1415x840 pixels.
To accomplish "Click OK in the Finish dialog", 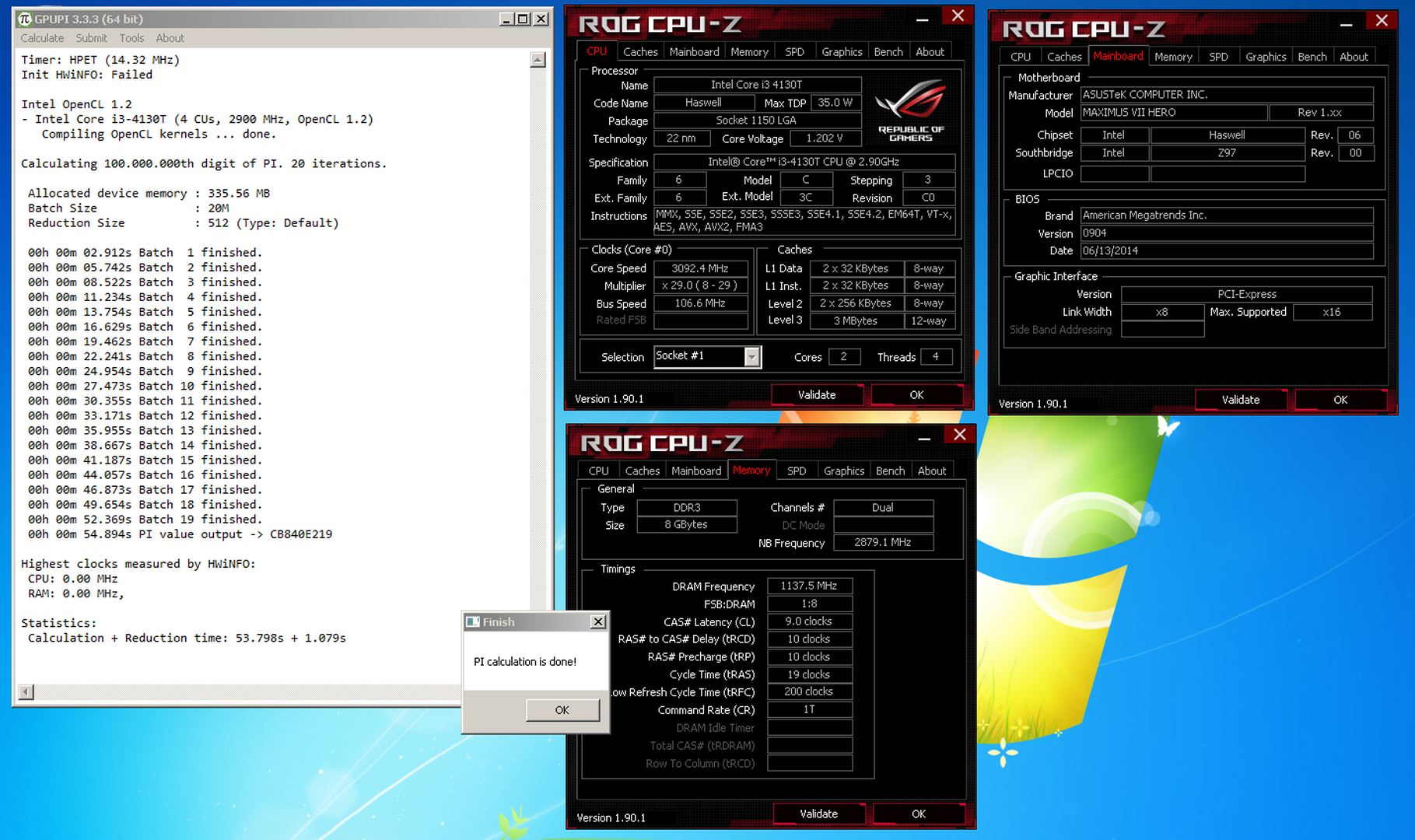I will pyautogui.click(x=562, y=710).
